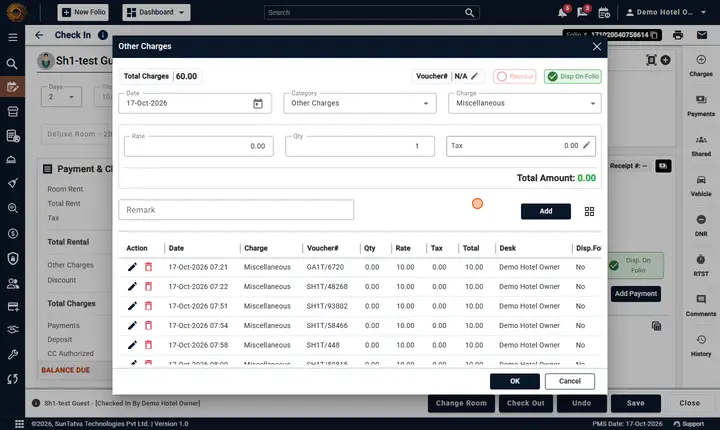Open Check In info icon
The height and width of the screenshot is (430, 720).
(103, 35)
